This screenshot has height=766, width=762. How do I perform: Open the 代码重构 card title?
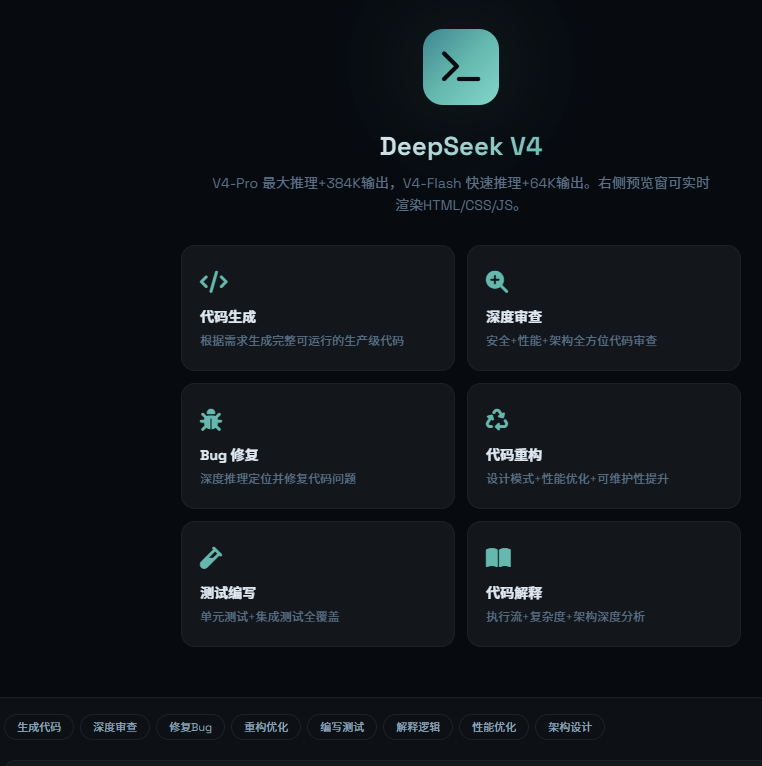click(514, 455)
